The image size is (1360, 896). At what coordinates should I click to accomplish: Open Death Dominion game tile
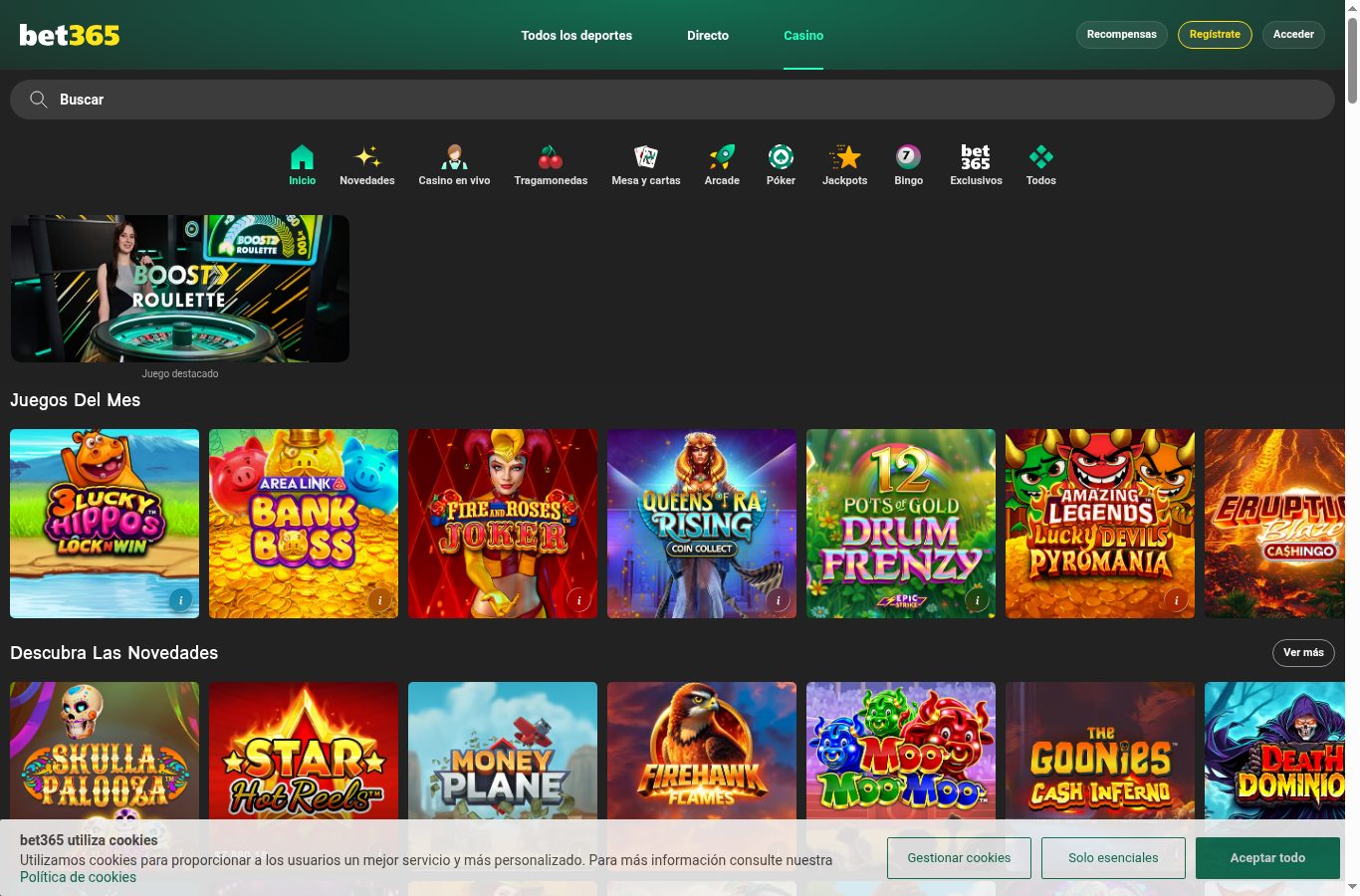1274,752
